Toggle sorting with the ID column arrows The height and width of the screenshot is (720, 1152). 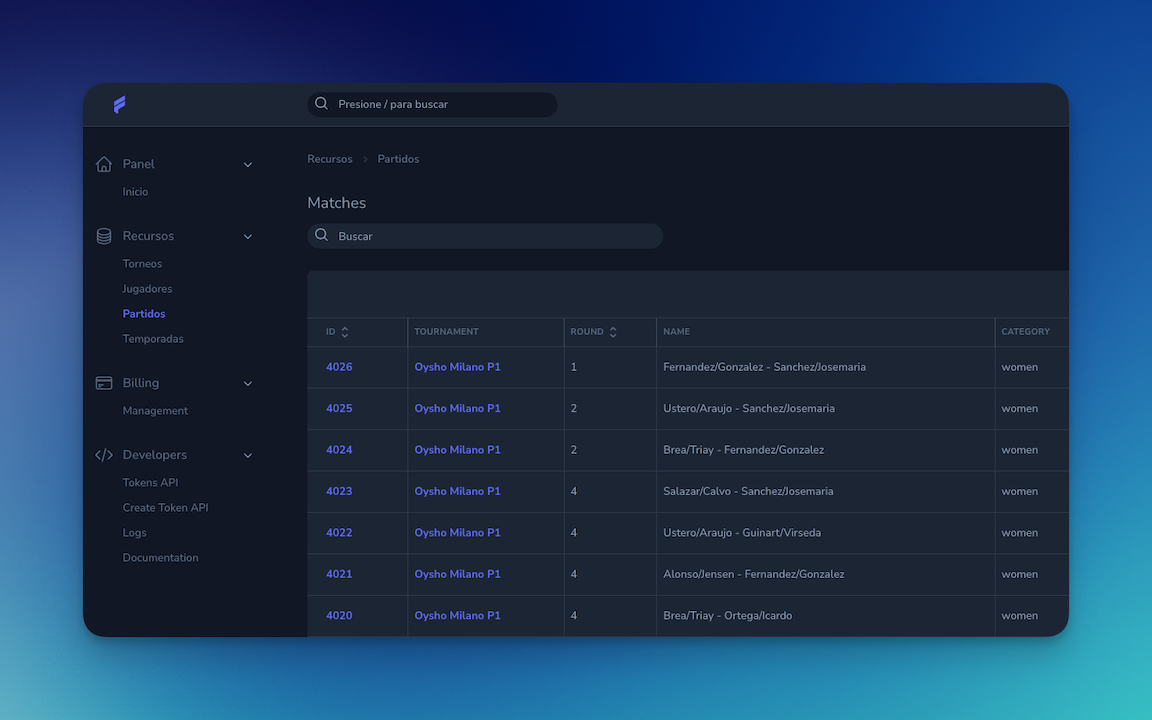pyautogui.click(x=346, y=331)
